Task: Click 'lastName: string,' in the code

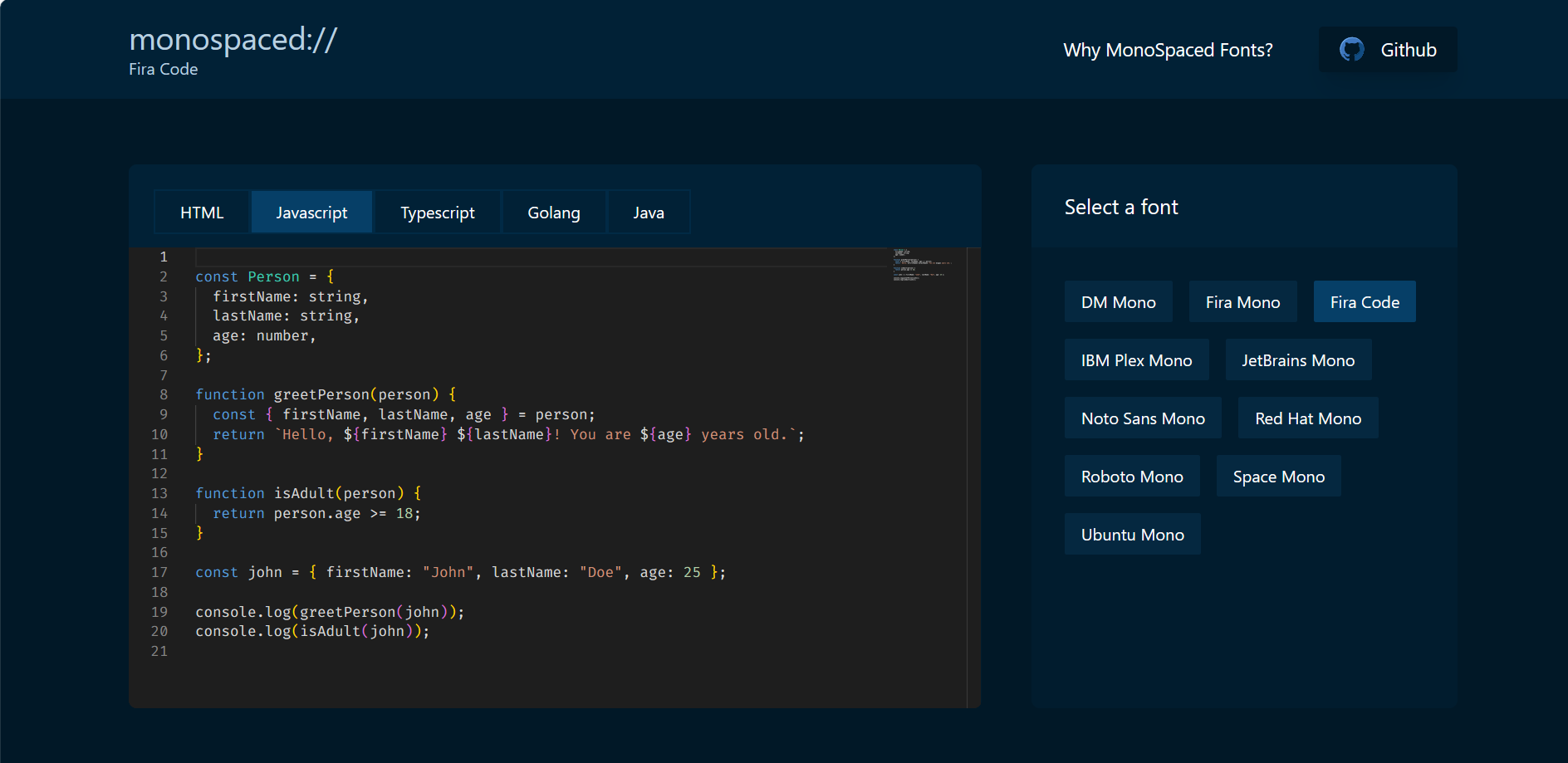Action: point(287,315)
